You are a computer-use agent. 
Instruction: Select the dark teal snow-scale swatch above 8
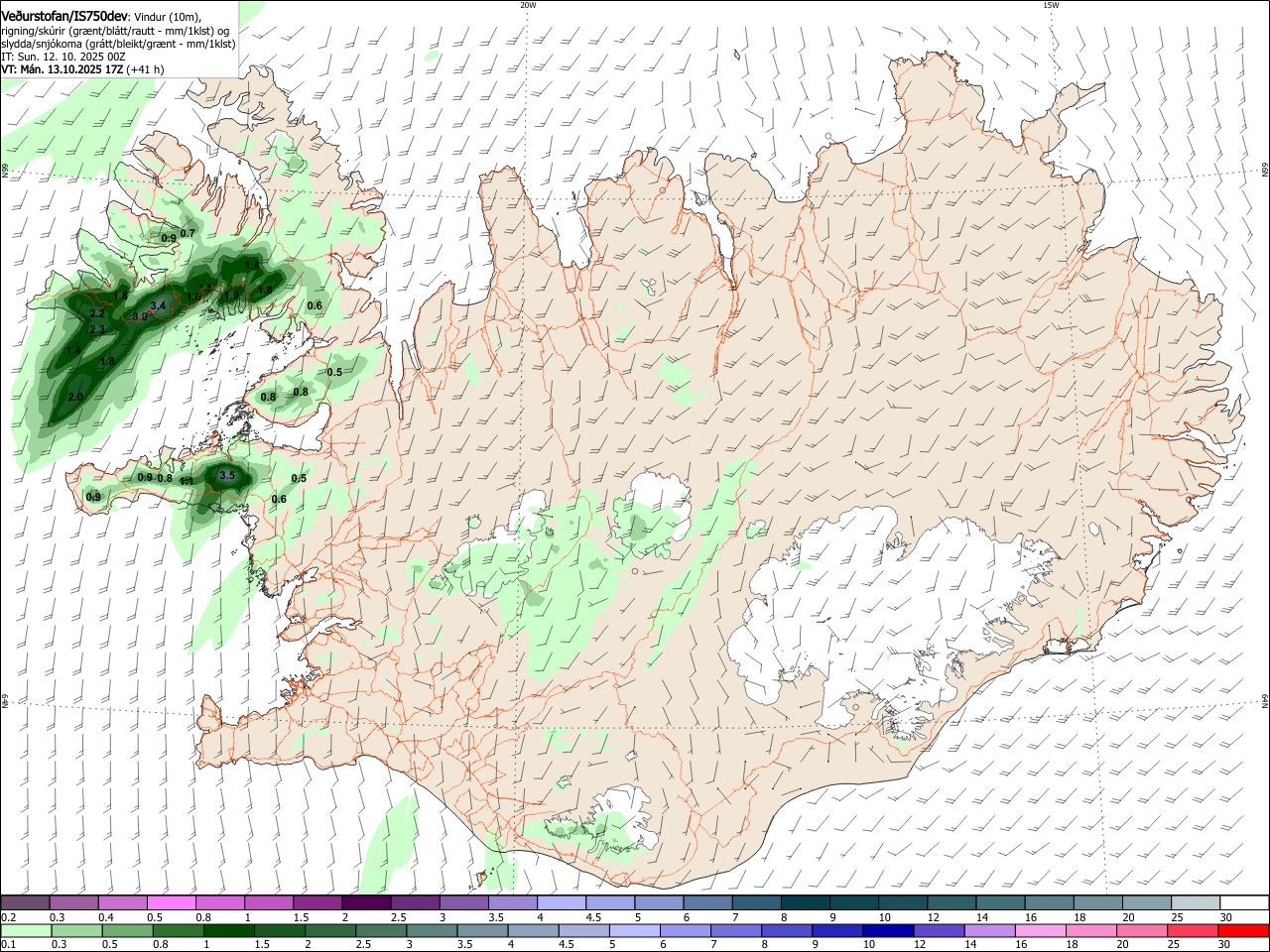pyautogui.click(x=805, y=903)
